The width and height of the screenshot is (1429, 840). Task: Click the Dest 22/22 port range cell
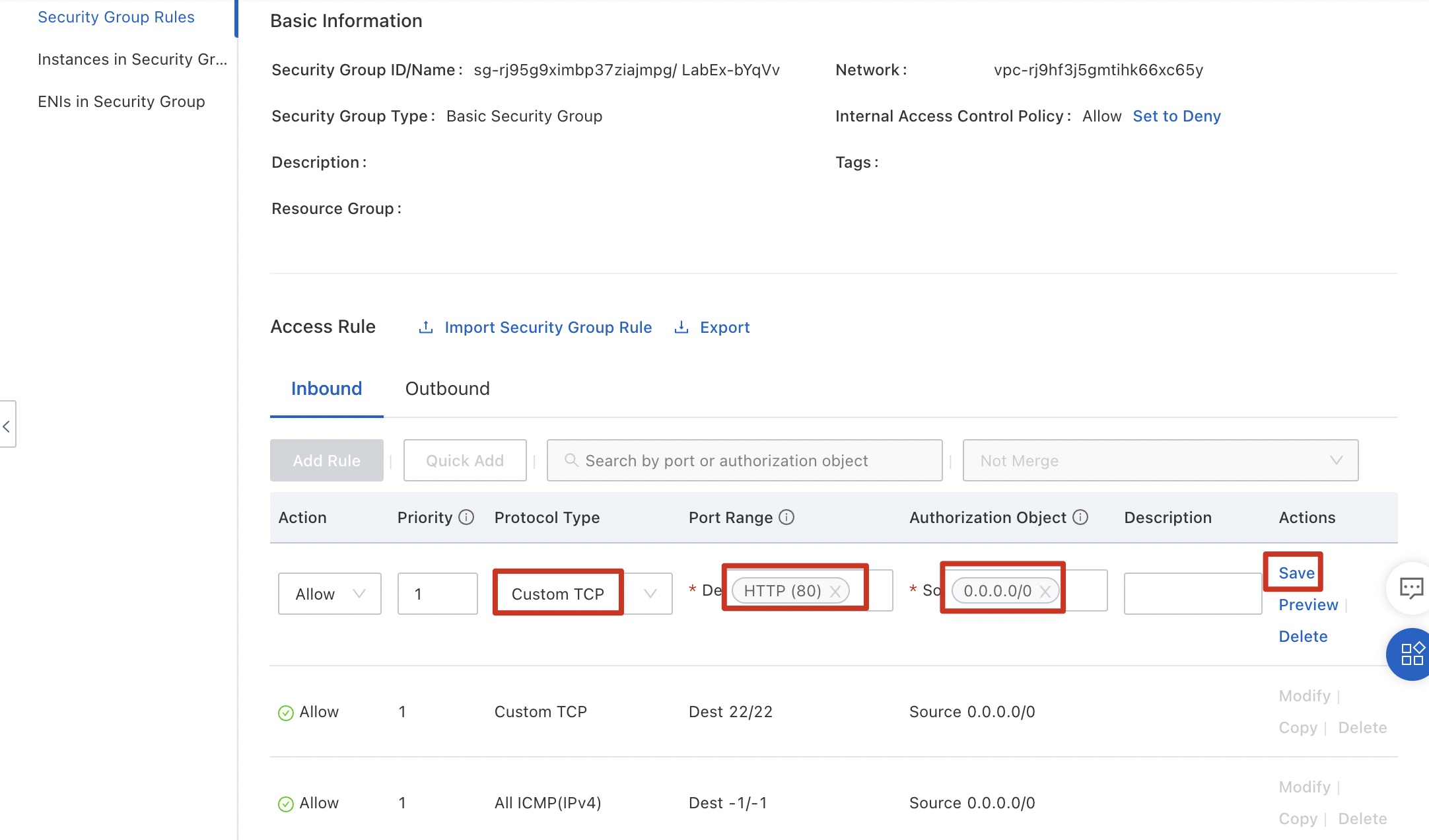[730, 712]
